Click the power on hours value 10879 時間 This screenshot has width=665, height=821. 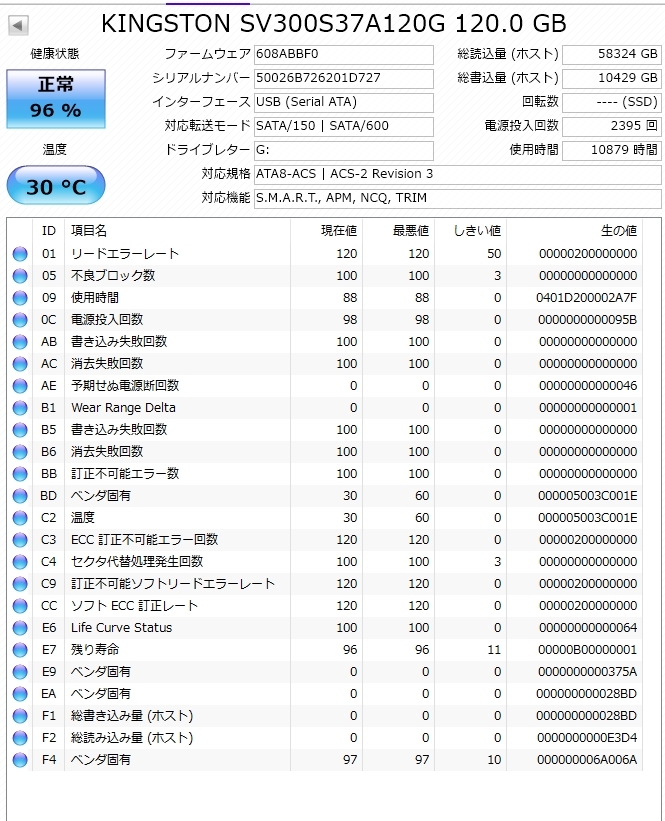612,151
